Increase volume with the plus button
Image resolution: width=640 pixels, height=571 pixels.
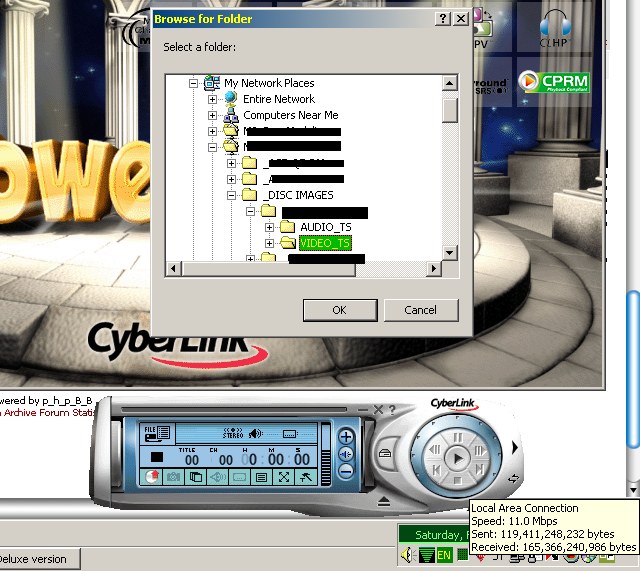(346, 437)
